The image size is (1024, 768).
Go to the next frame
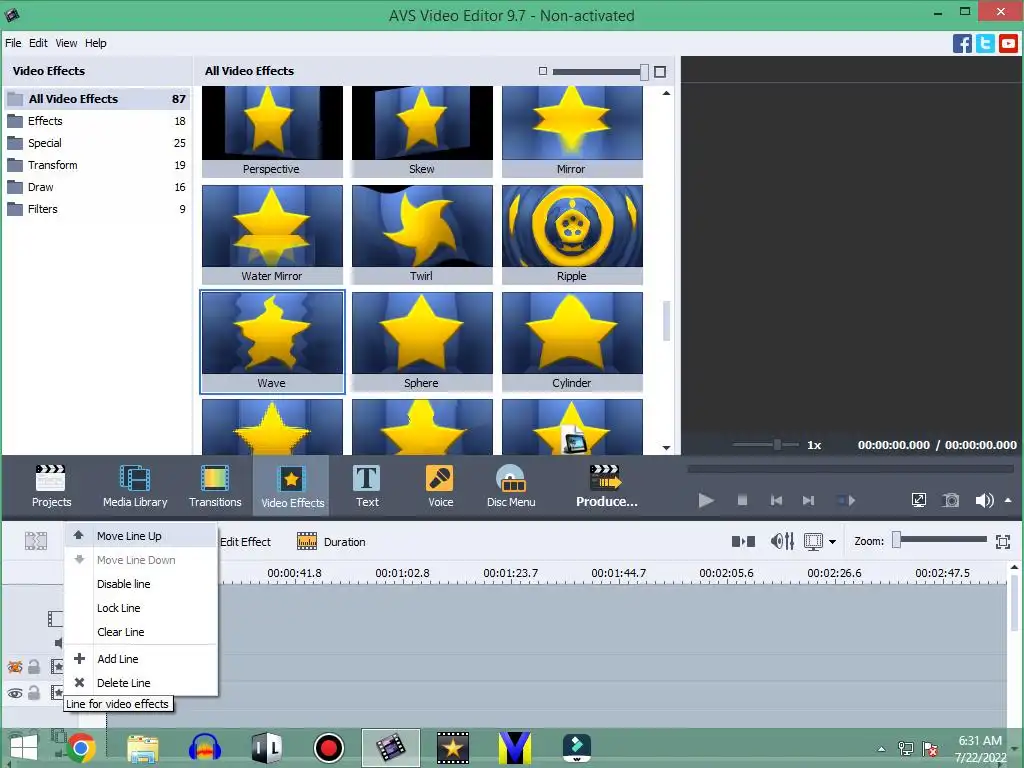[808, 500]
